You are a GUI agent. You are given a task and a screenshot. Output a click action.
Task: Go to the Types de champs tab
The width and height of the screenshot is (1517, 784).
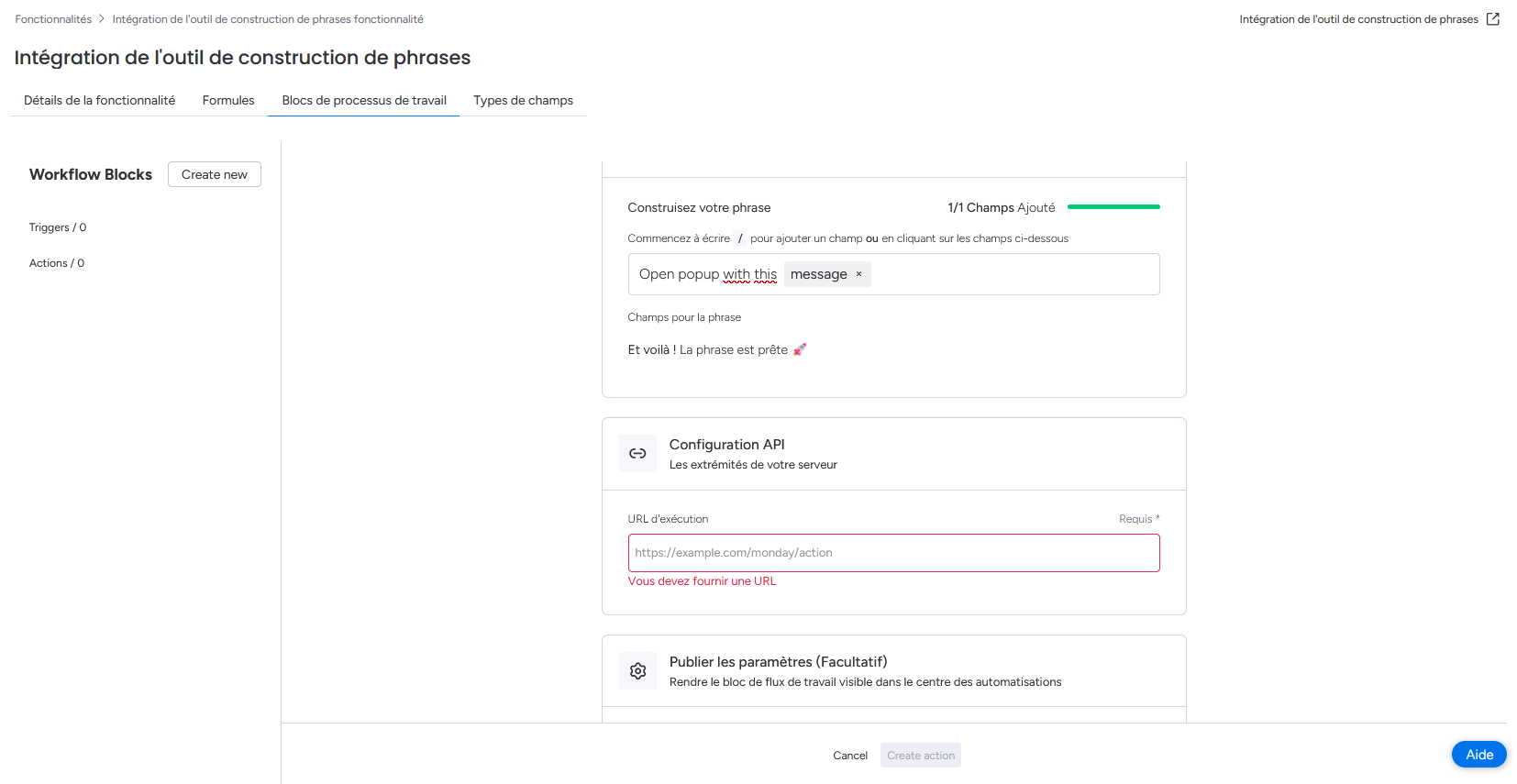coord(524,100)
